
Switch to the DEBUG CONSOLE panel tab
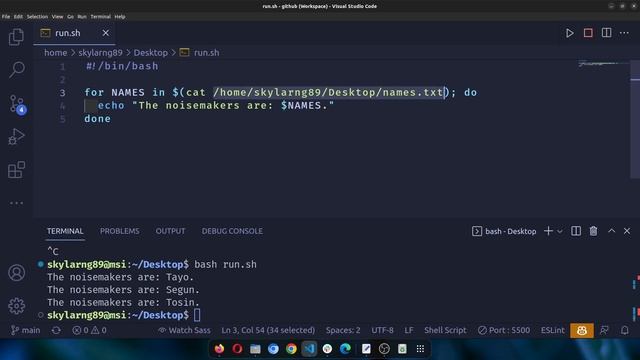(232, 231)
